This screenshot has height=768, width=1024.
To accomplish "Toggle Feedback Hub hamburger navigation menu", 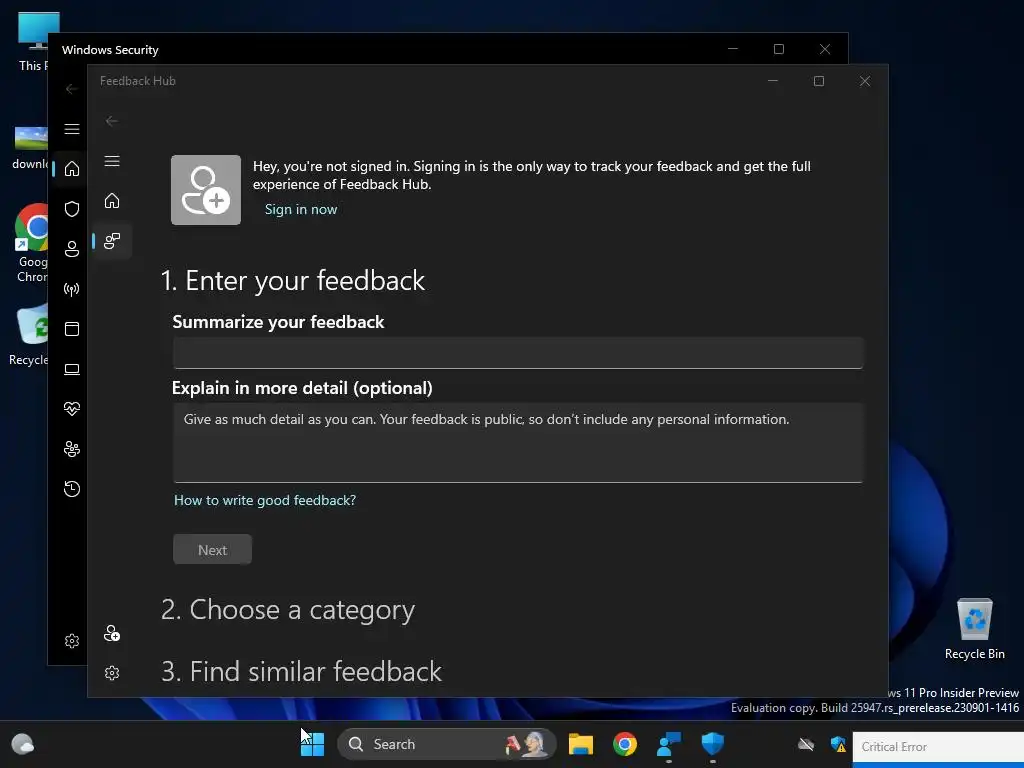I will 112,161.
